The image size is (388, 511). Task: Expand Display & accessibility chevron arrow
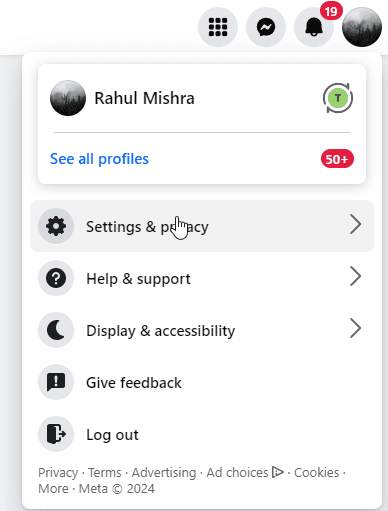[356, 328]
